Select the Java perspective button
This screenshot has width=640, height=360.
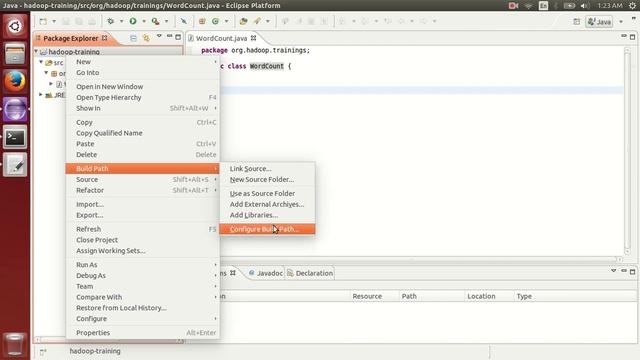tap(599, 22)
